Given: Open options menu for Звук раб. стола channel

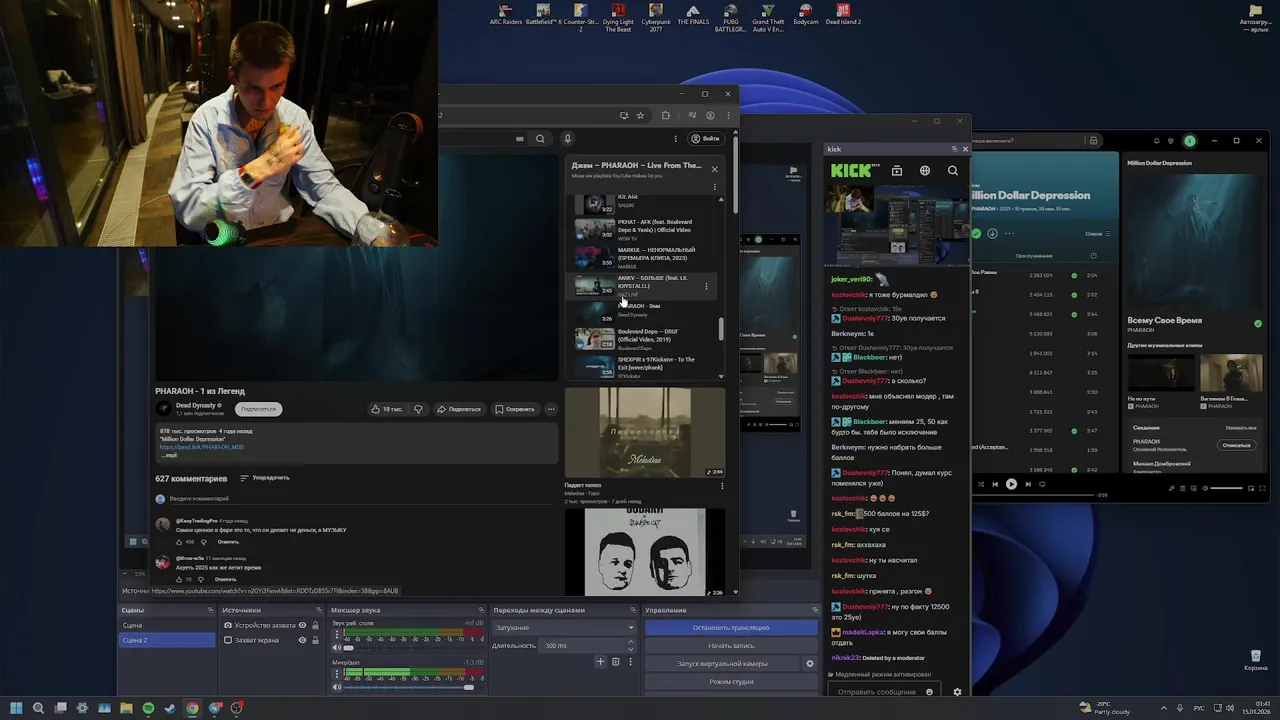Looking at the screenshot, I should pyautogui.click(x=337, y=633).
